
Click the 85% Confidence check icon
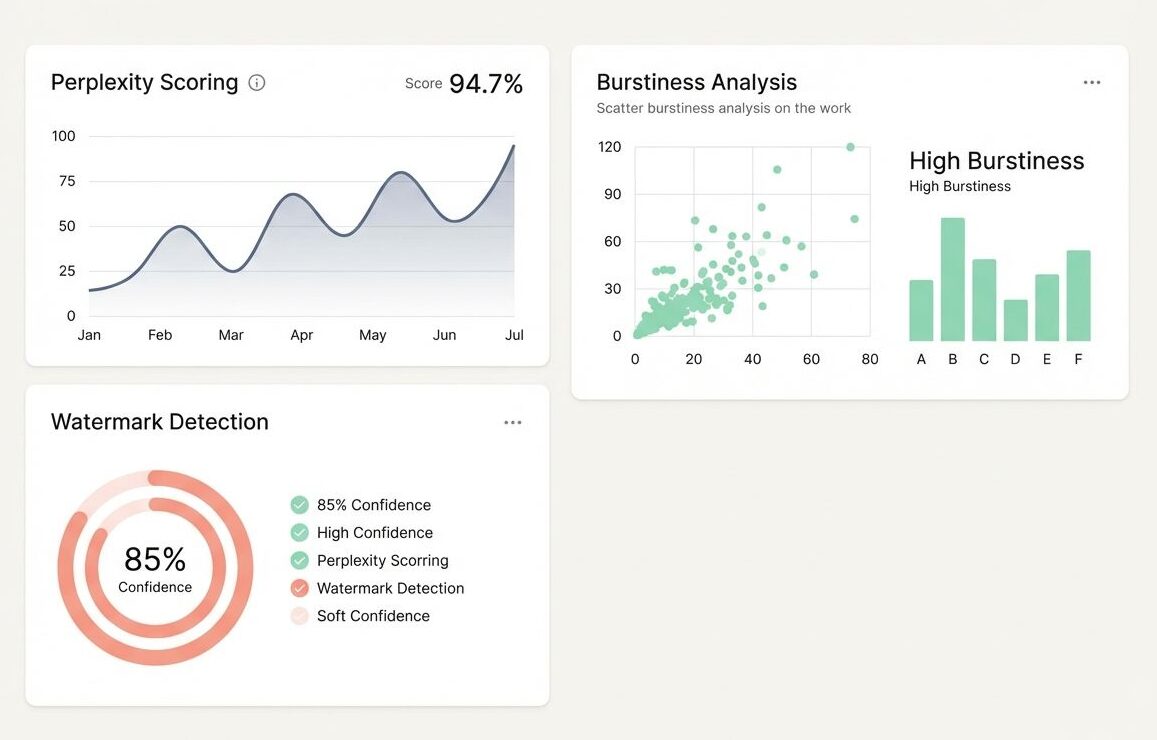[x=299, y=505]
